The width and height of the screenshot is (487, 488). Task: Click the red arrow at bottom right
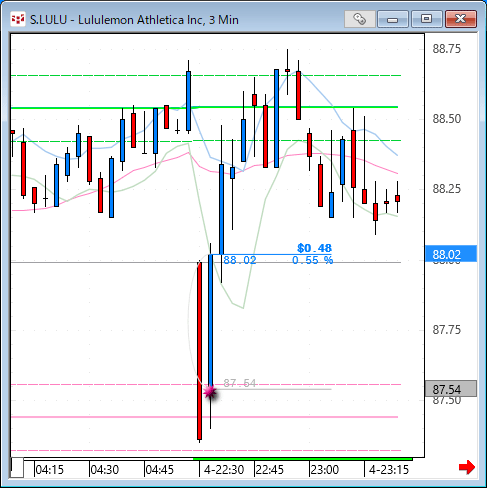tap(466, 467)
